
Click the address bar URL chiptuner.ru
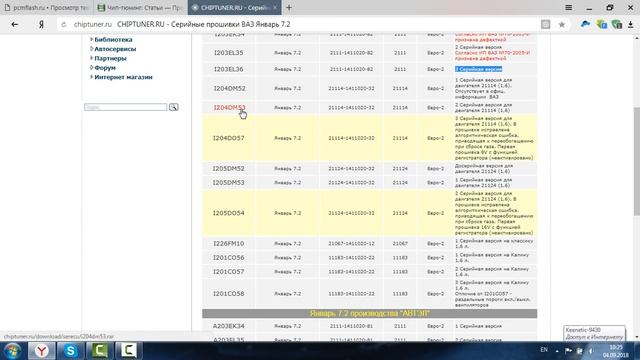(92, 24)
